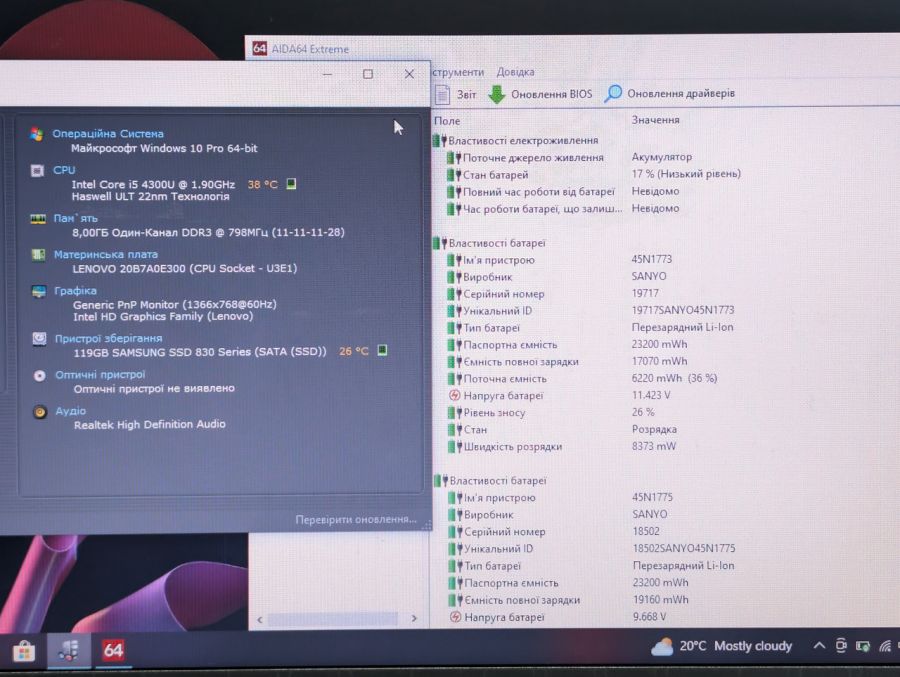The width and height of the screenshot is (900, 677).
Task: Click the Значення column header
Action: tap(655, 119)
